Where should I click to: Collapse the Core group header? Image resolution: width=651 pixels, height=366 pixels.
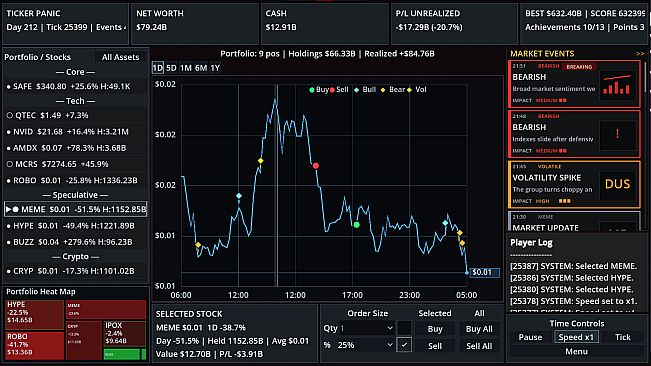point(75,72)
